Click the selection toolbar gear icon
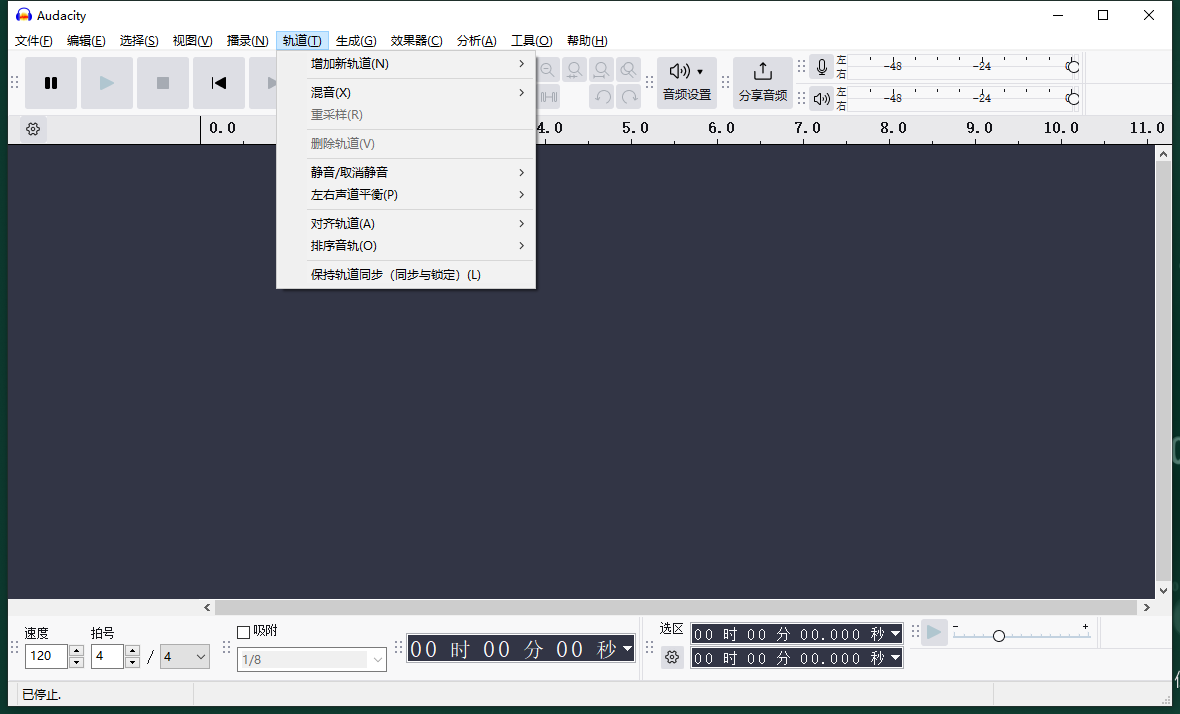Image resolution: width=1180 pixels, height=714 pixels. click(x=672, y=657)
